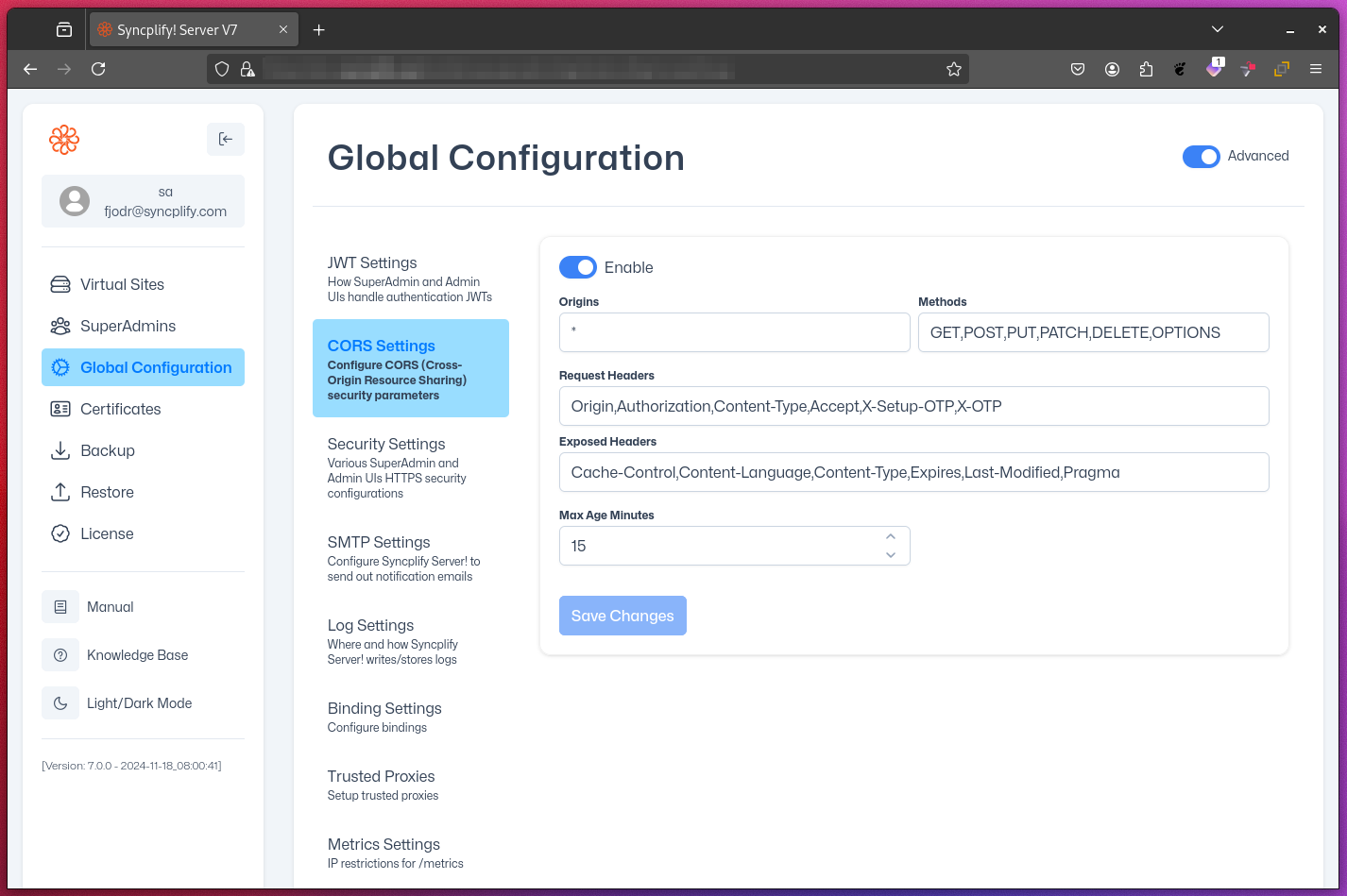Viewport: 1347px width, 896px height.
Task: Open Firefox account icon
Action: 1112,69
